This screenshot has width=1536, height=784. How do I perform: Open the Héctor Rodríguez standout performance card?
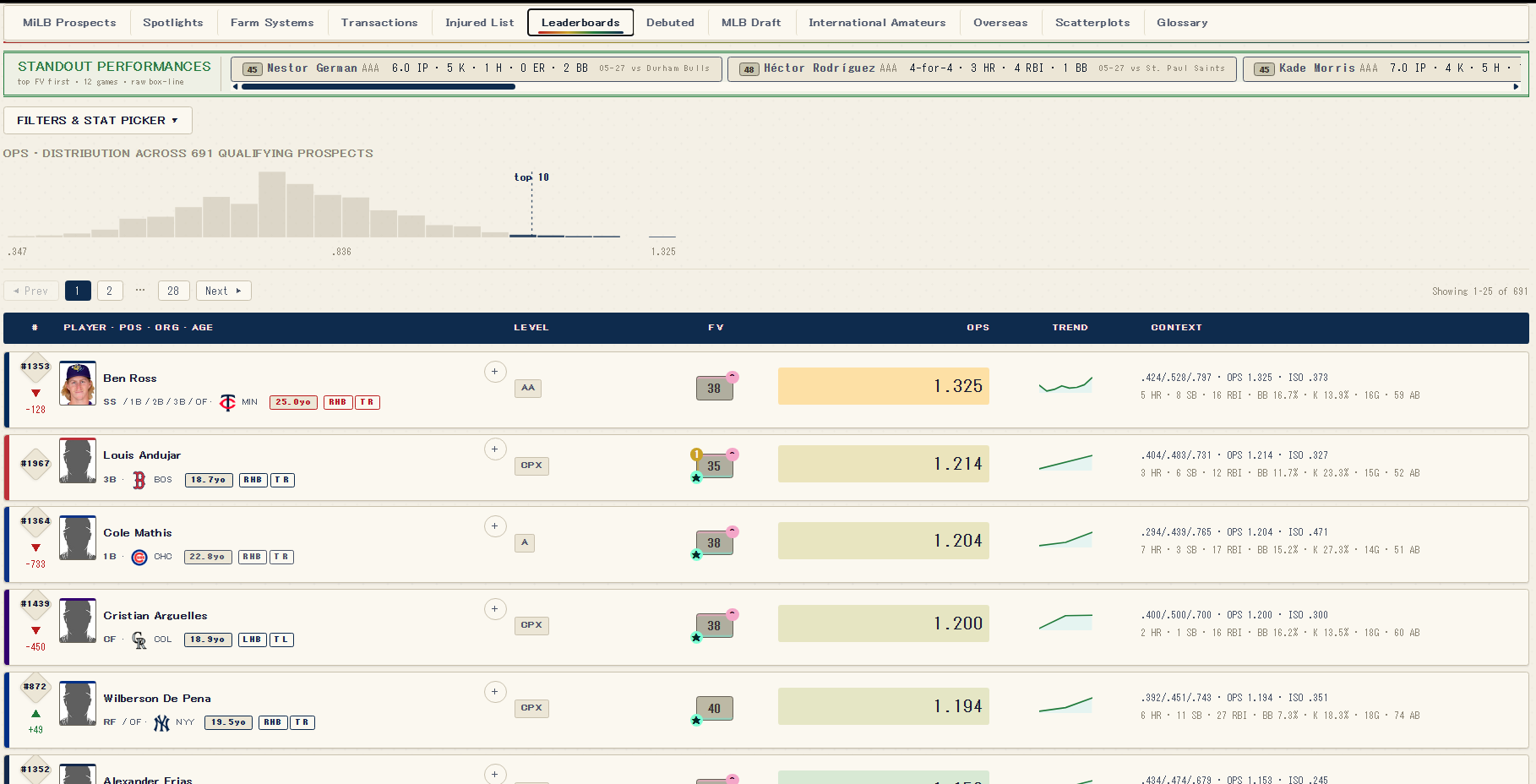click(x=982, y=68)
